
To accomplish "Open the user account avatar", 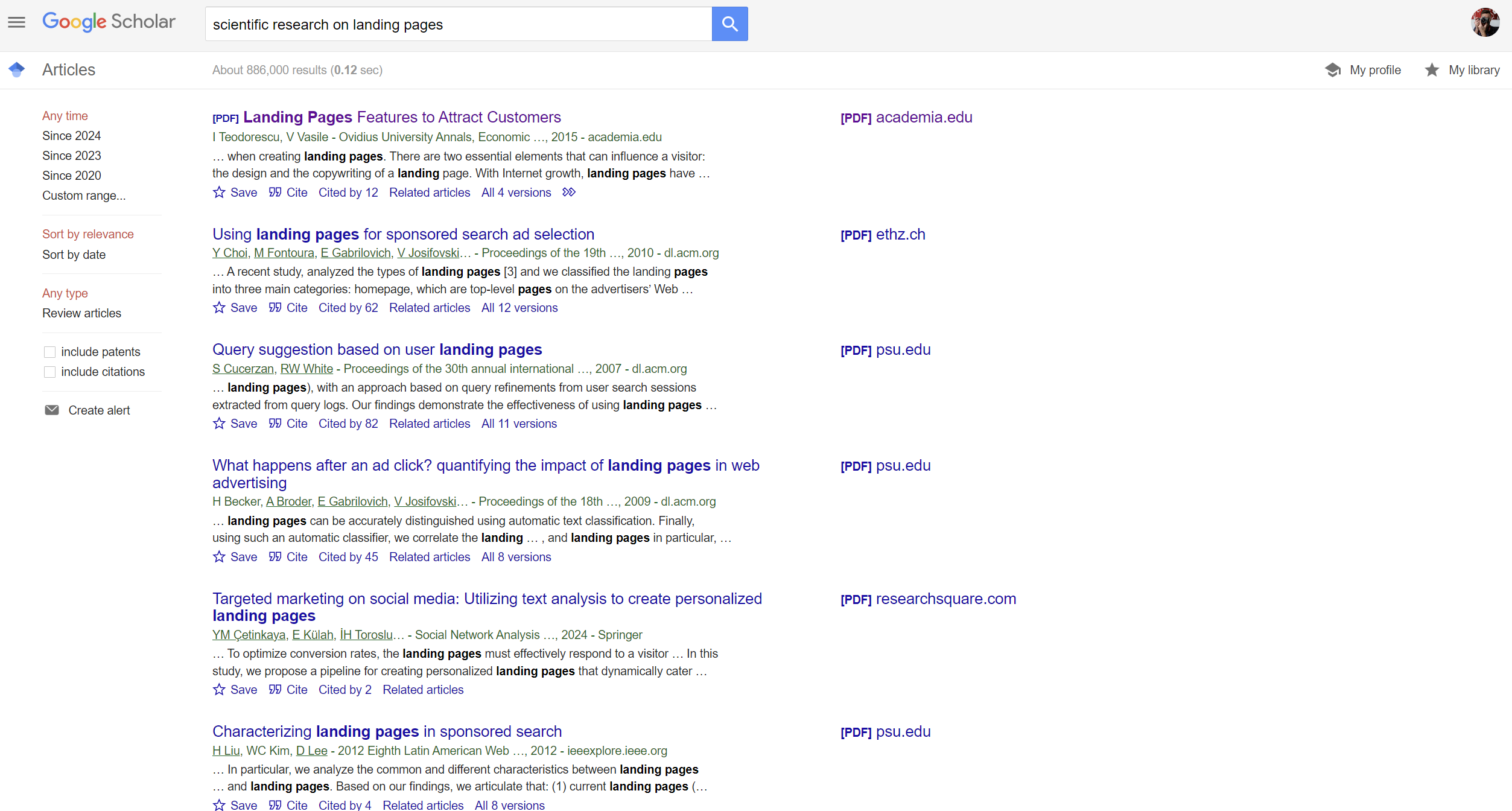I will [1485, 23].
